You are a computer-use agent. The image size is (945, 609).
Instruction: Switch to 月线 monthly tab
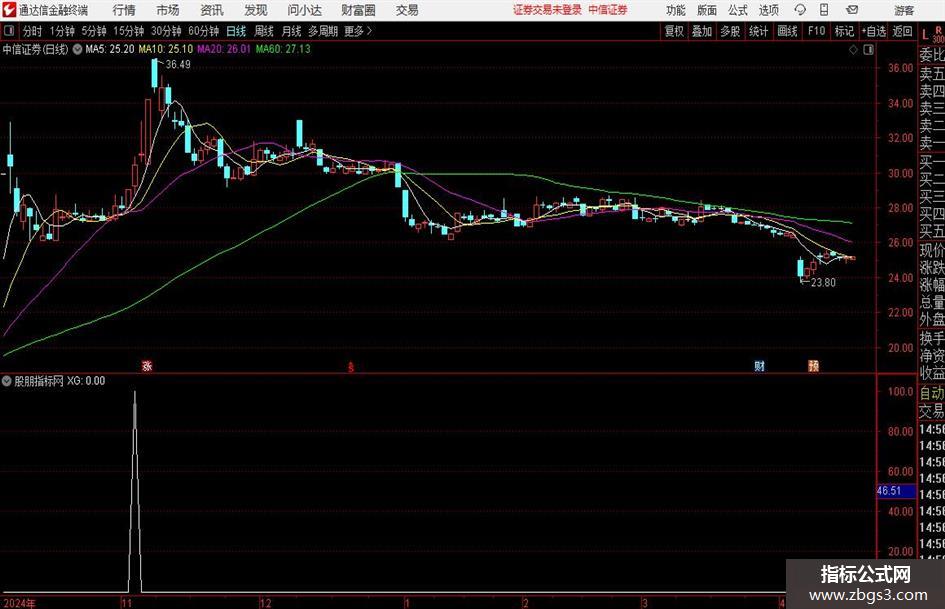coord(291,31)
